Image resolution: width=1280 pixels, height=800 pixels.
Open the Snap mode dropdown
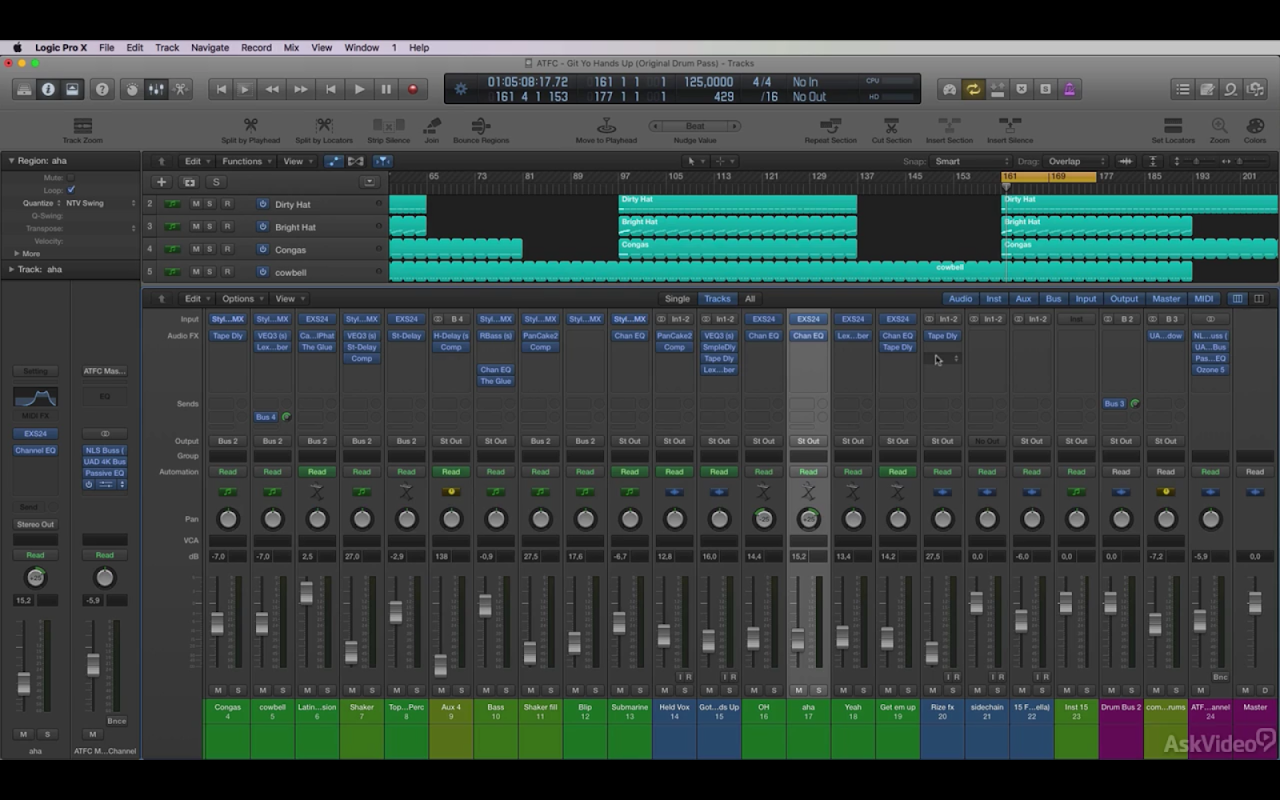(x=970, y=161)
